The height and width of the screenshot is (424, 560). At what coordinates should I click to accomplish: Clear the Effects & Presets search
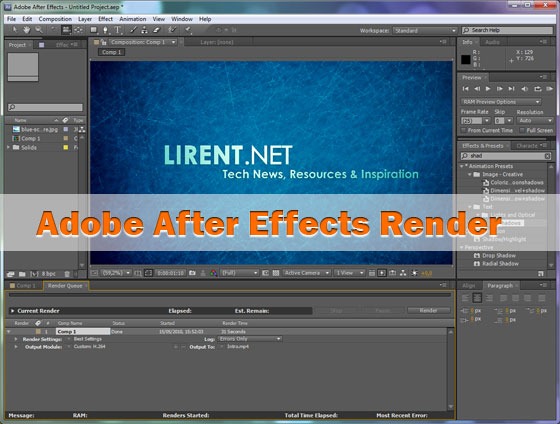coord(548,156)
